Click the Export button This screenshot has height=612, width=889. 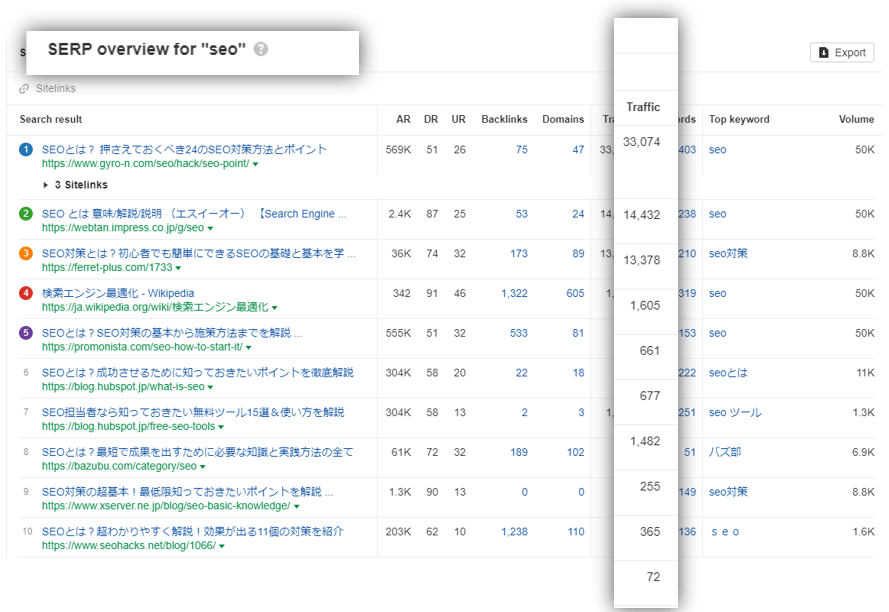tap(842, 52)
